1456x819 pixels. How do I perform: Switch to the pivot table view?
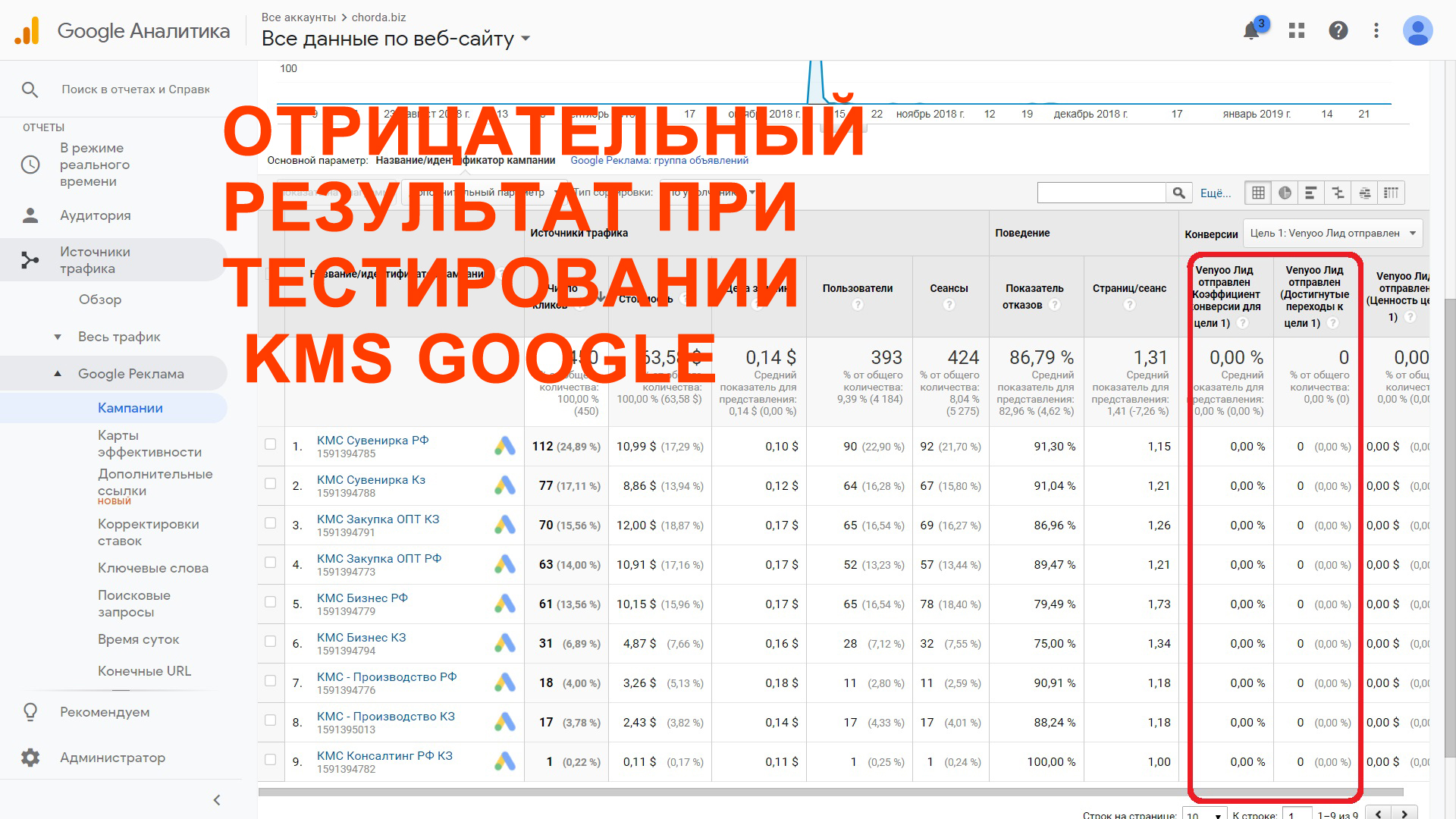(x=1391, y=193)
